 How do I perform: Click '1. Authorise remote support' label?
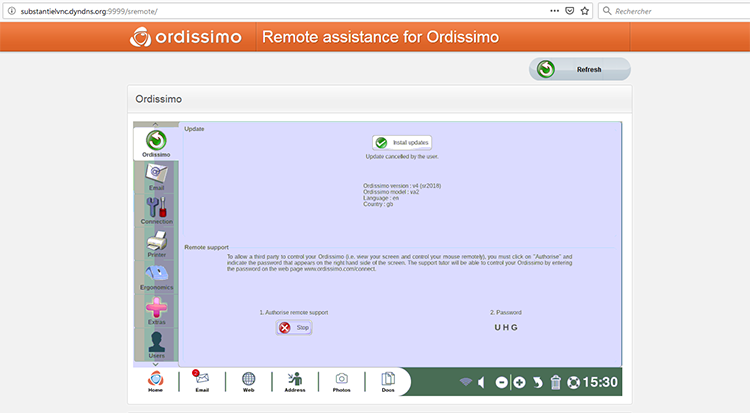tap(294, 313)
